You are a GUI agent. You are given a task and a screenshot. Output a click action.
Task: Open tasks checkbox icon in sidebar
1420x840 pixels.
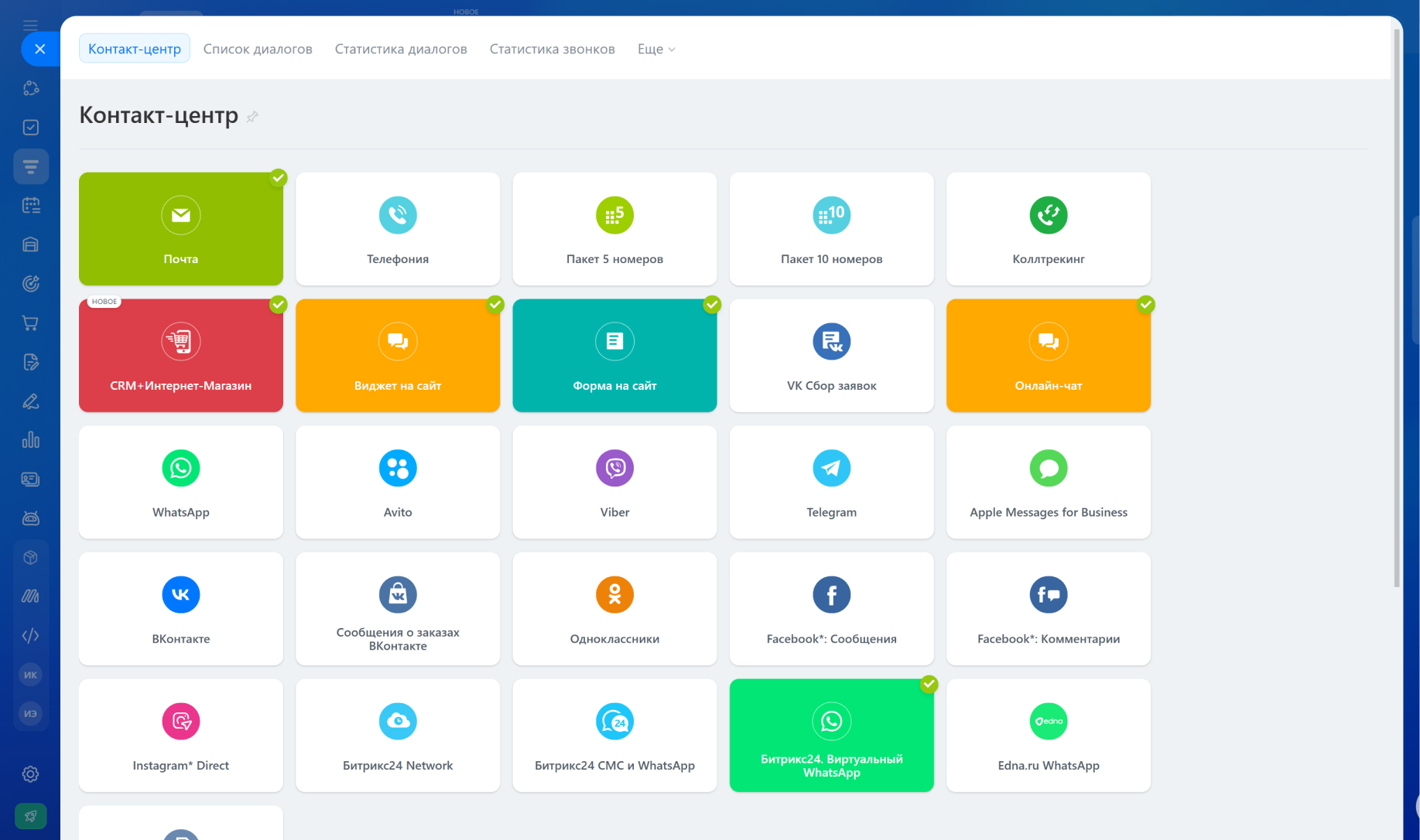pos(31,128)
